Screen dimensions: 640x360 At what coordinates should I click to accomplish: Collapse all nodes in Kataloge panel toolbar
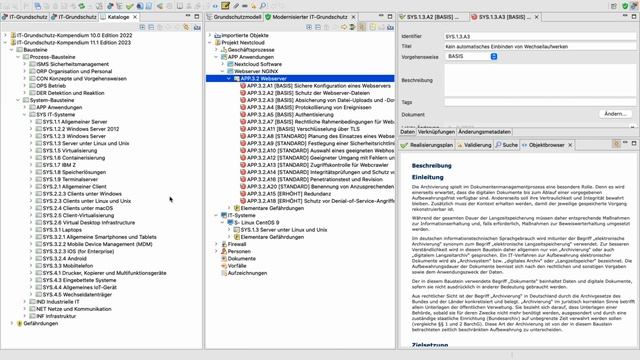[x=151, y=27]
